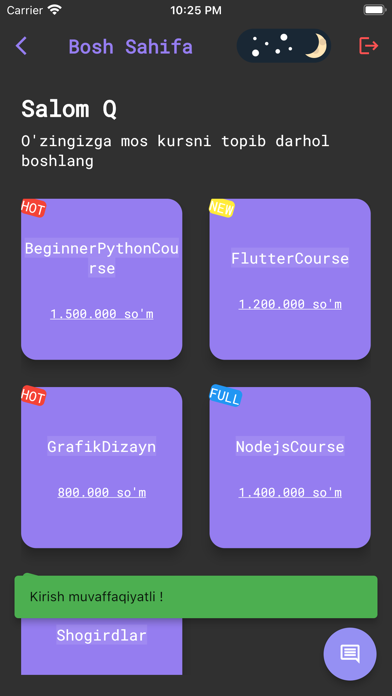Click the O'zingizga mos kursni subtitle
The height and width of the screenshot is (696, 392).
click(175, 151)
